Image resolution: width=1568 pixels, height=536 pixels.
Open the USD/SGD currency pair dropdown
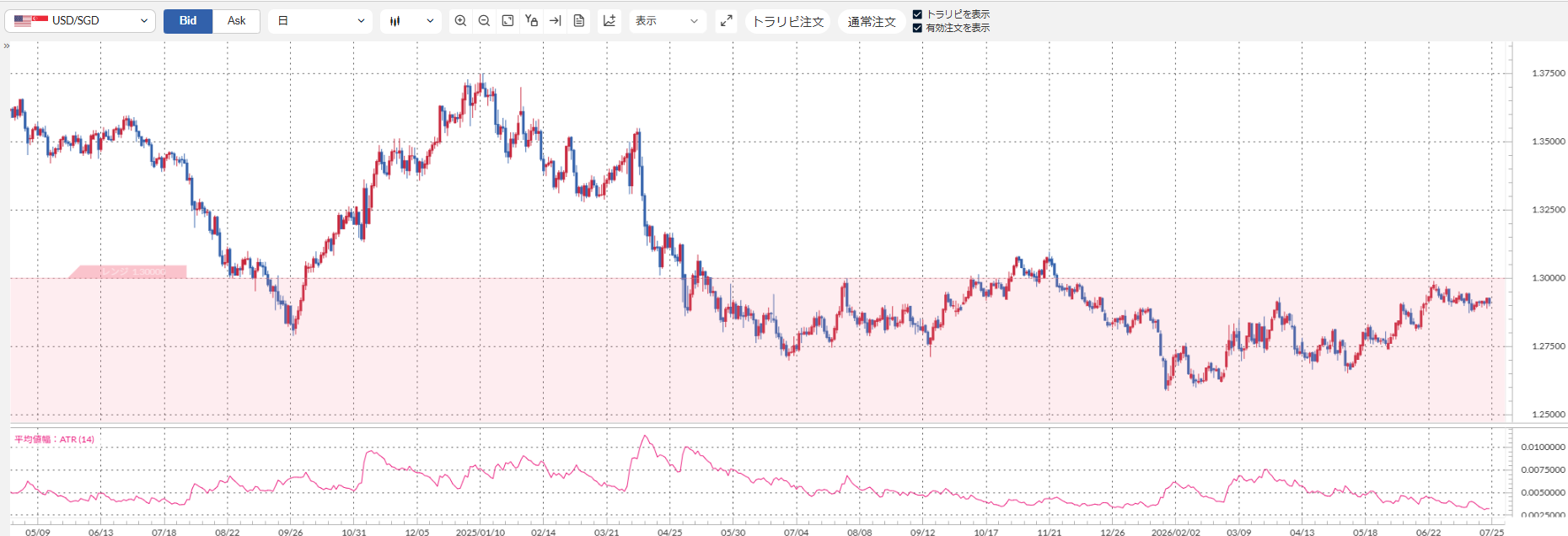click(80, 21)
